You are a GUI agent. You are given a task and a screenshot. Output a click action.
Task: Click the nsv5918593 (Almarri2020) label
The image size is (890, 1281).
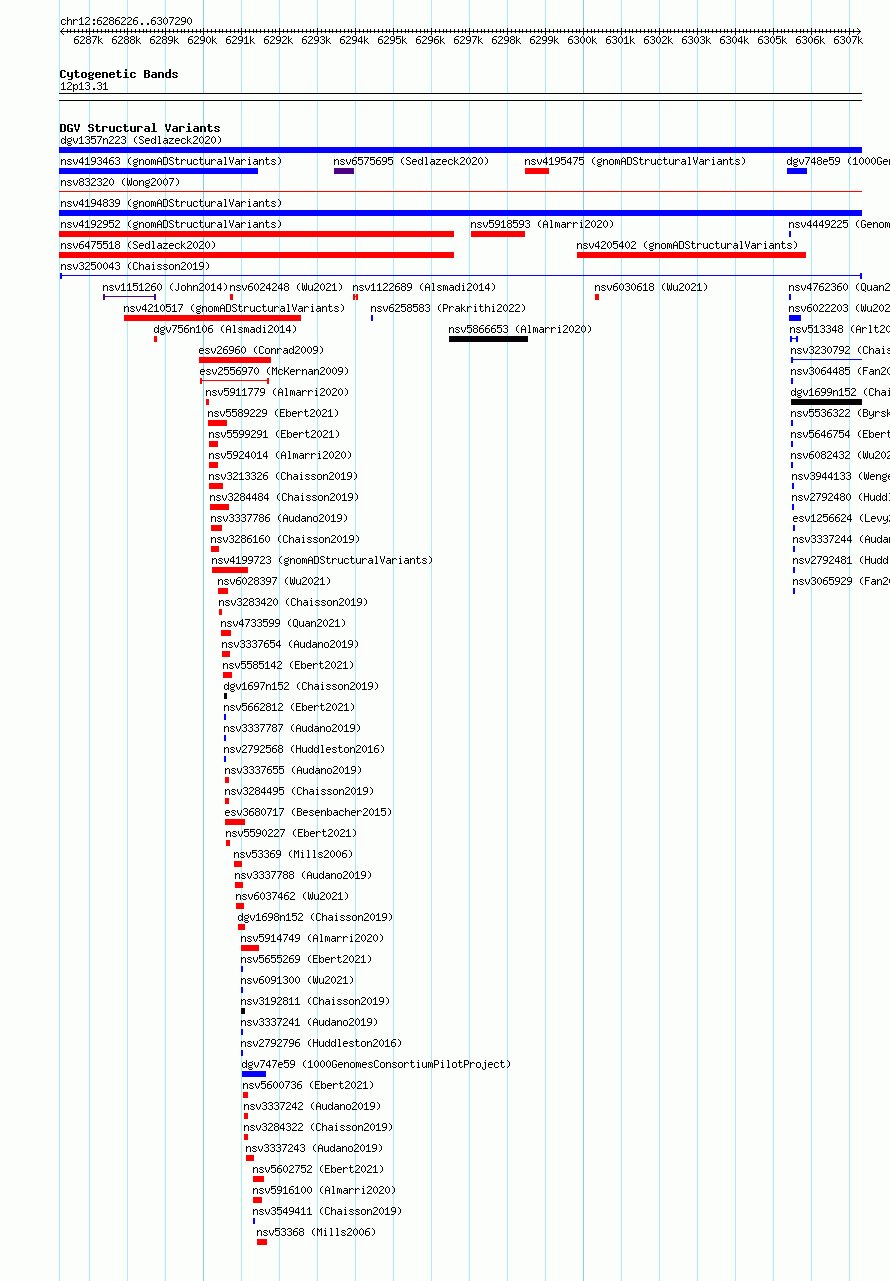click(542, 224)
